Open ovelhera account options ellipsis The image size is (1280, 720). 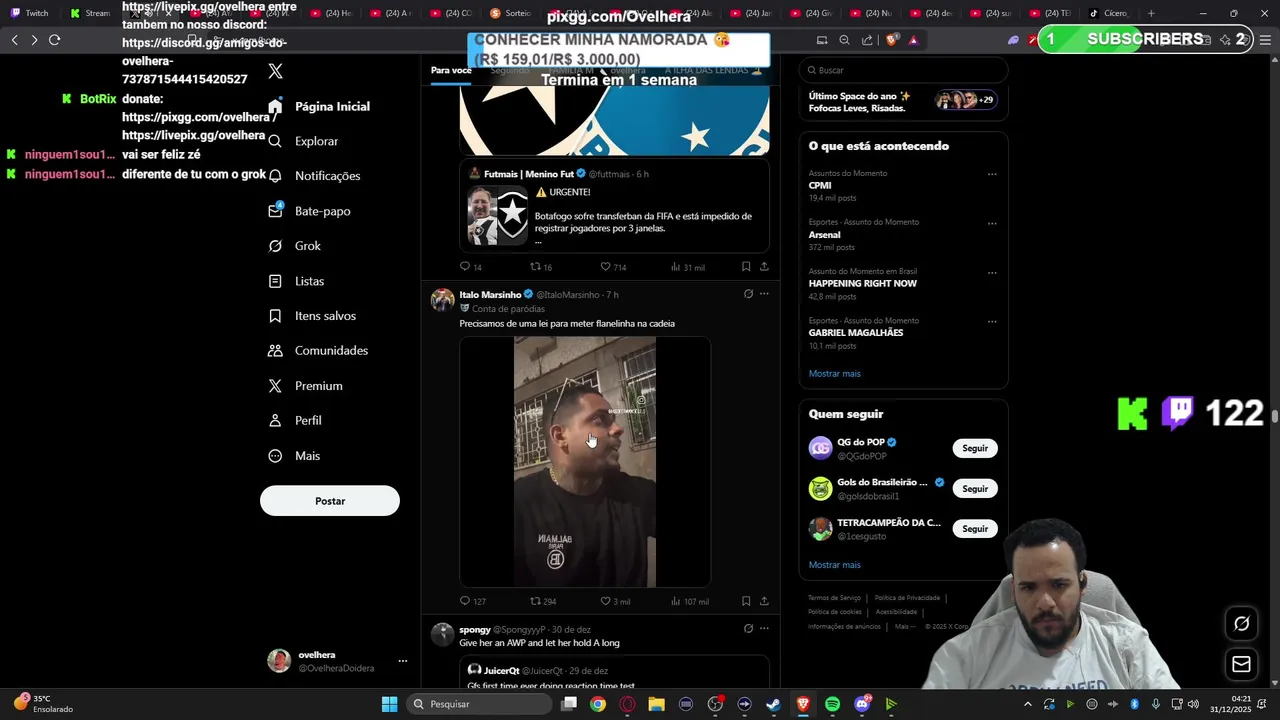[403, 661]
